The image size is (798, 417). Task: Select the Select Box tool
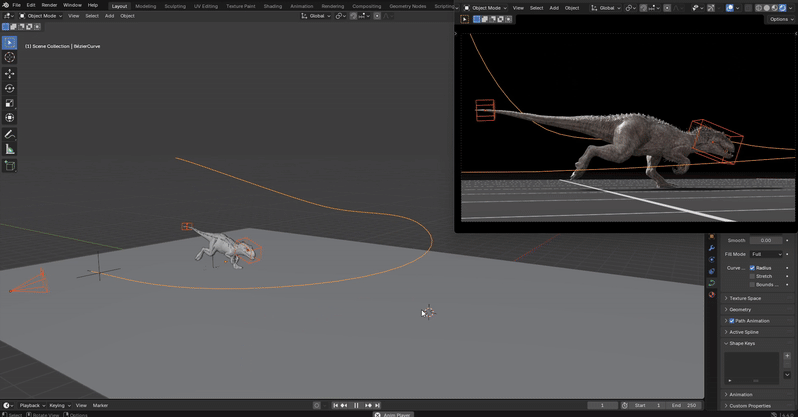pyautogui.click(x=9, y=43)
